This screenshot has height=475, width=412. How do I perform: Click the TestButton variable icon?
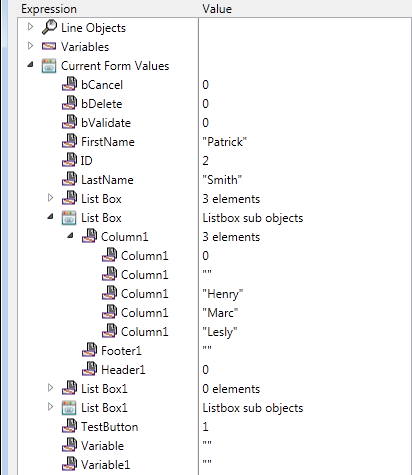coord(69,426)
